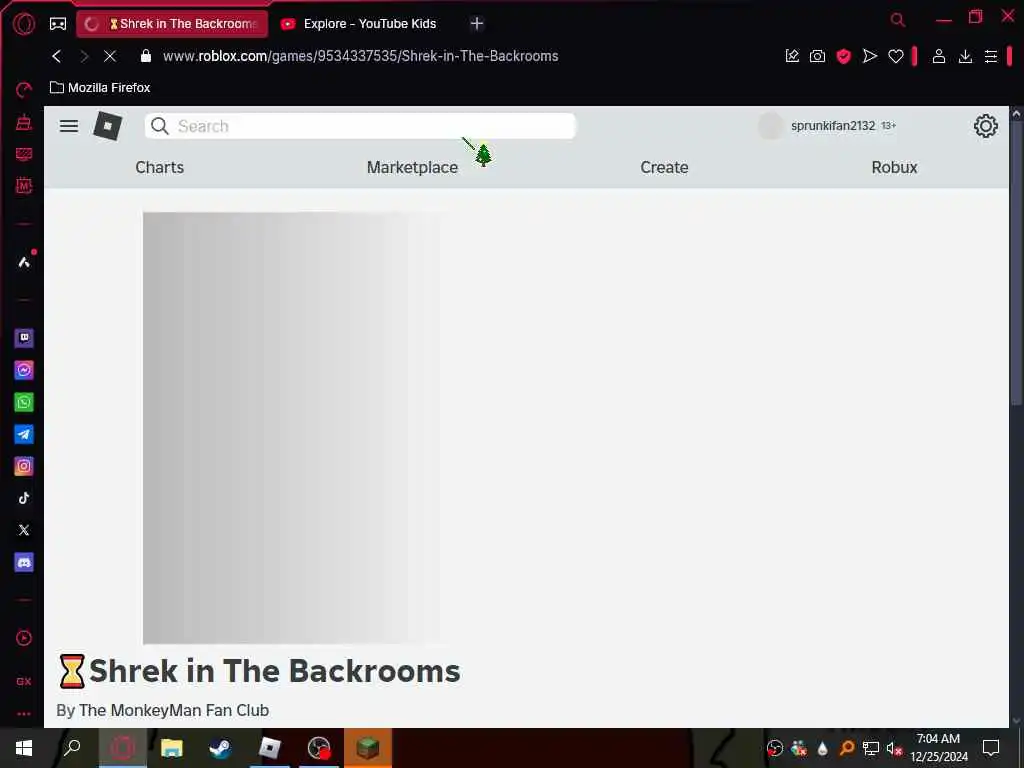Open Create in Roblox navigation
1024x768 pixels.
click(x=664, y=167)
